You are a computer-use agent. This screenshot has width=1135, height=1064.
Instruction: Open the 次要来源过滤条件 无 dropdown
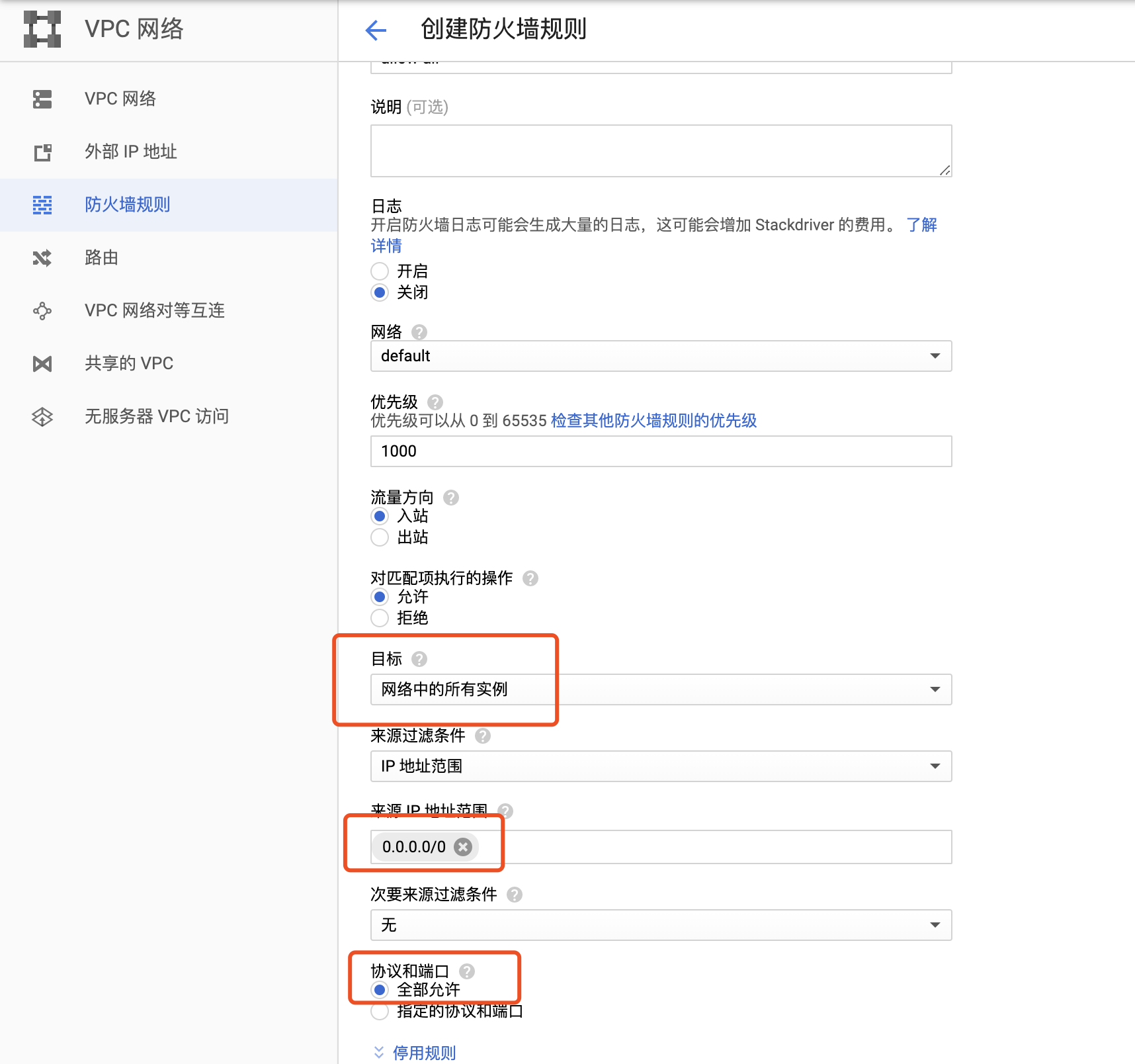pyautogui.click(x=661, y=925)
